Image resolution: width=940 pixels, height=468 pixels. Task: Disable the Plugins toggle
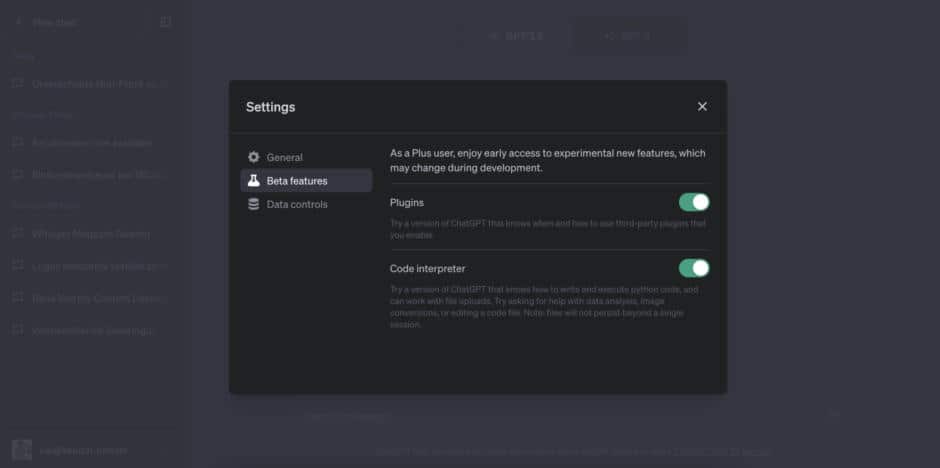pos(694,202)
